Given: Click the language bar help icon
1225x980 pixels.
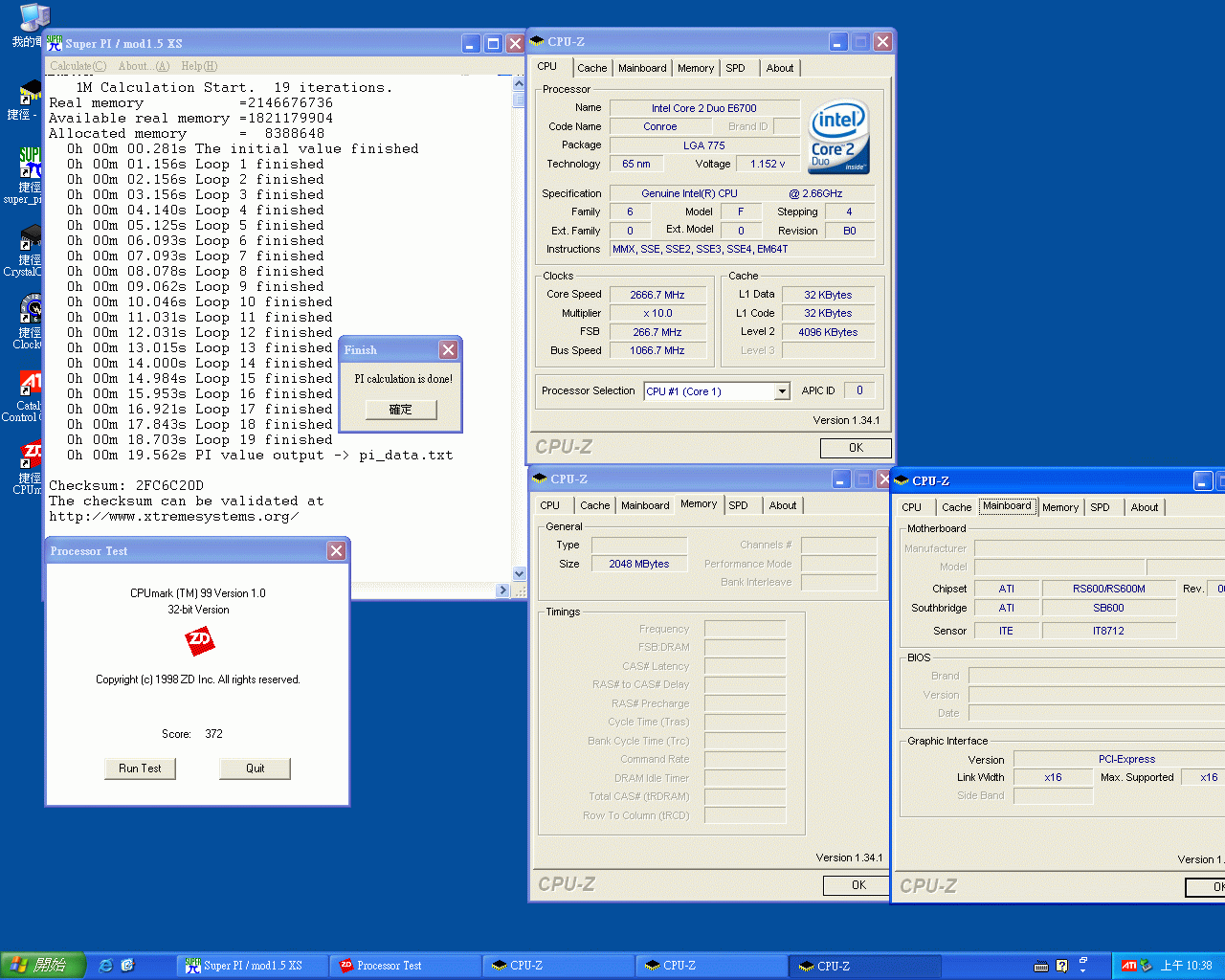Looking at the screenshot, I should (1061, 966).
